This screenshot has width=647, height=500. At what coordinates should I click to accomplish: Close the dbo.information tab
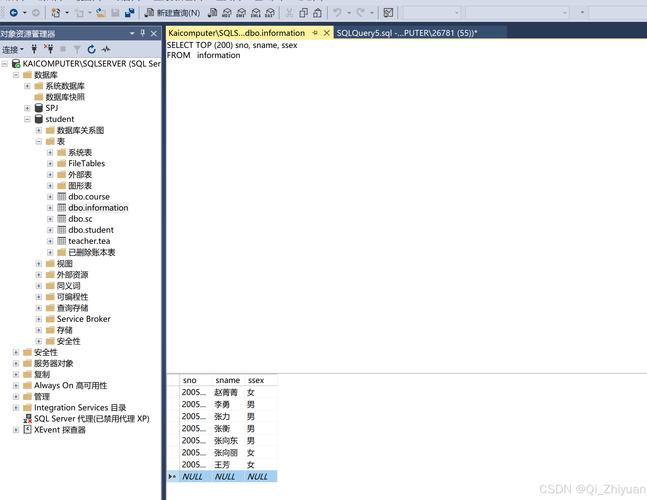tap(327, 33)
